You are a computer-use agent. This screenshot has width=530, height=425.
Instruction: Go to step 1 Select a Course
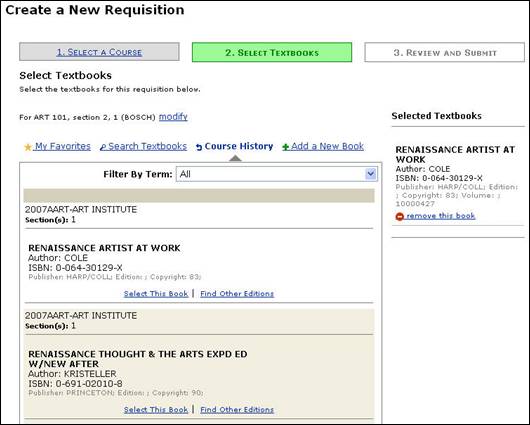tap(99, 52)
